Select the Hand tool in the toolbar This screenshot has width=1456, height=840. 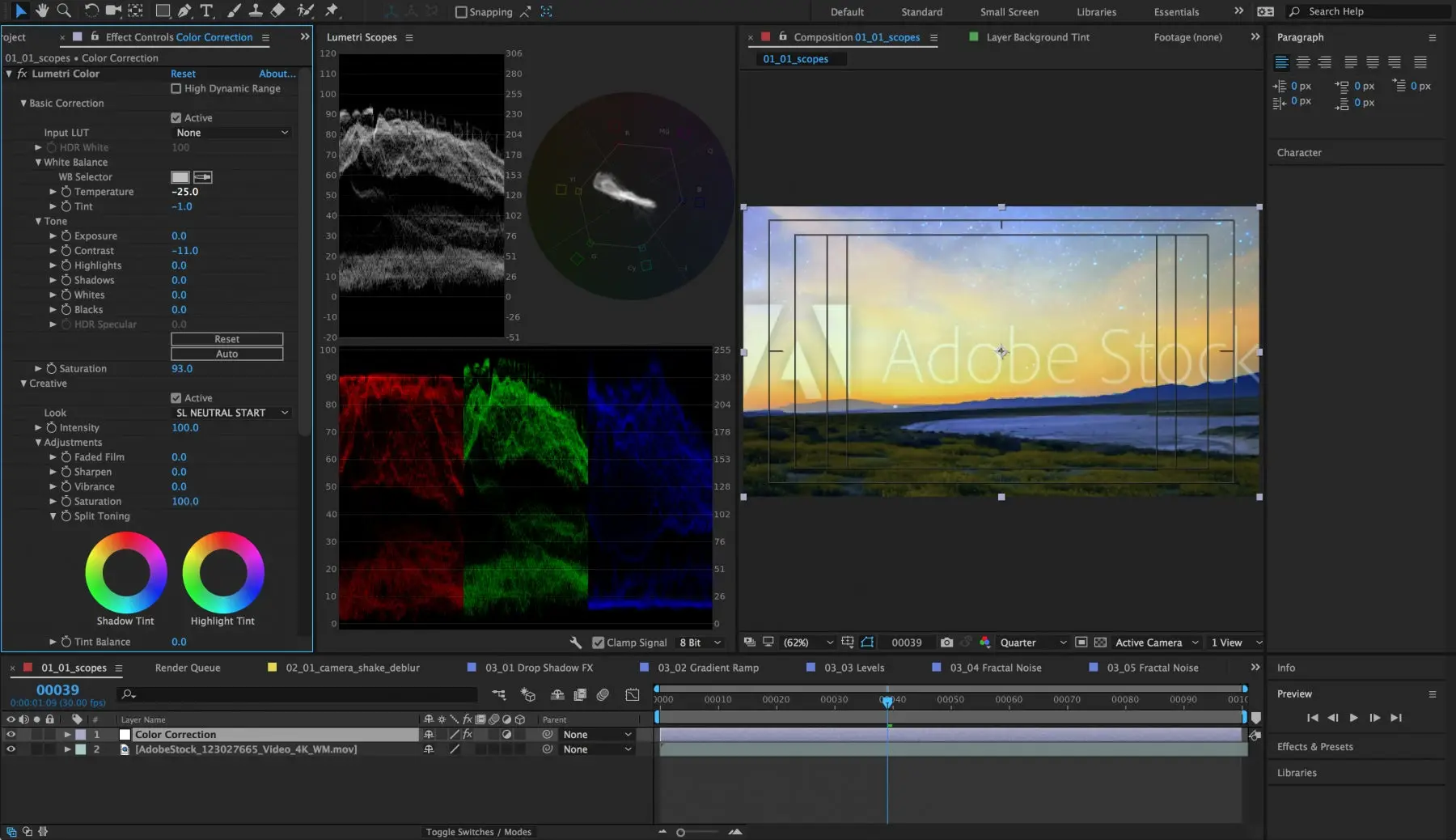(x=43, y=11)
